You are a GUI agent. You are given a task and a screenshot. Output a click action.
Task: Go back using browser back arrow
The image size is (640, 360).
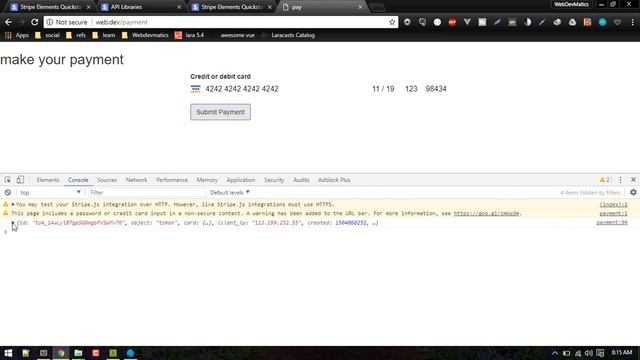[x=8, y=22]
